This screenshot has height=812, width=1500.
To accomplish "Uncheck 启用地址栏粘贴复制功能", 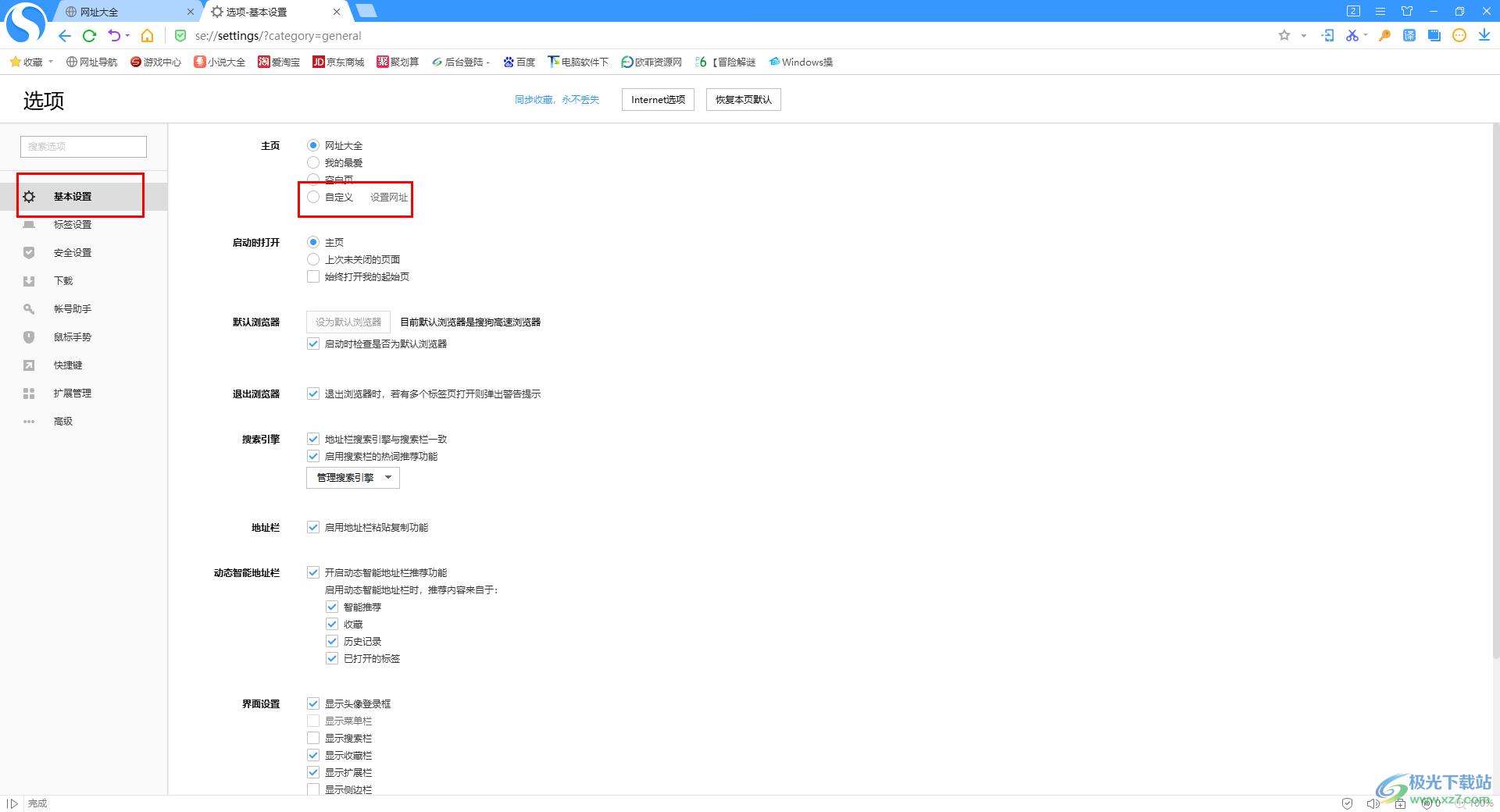I will [313, 527].
